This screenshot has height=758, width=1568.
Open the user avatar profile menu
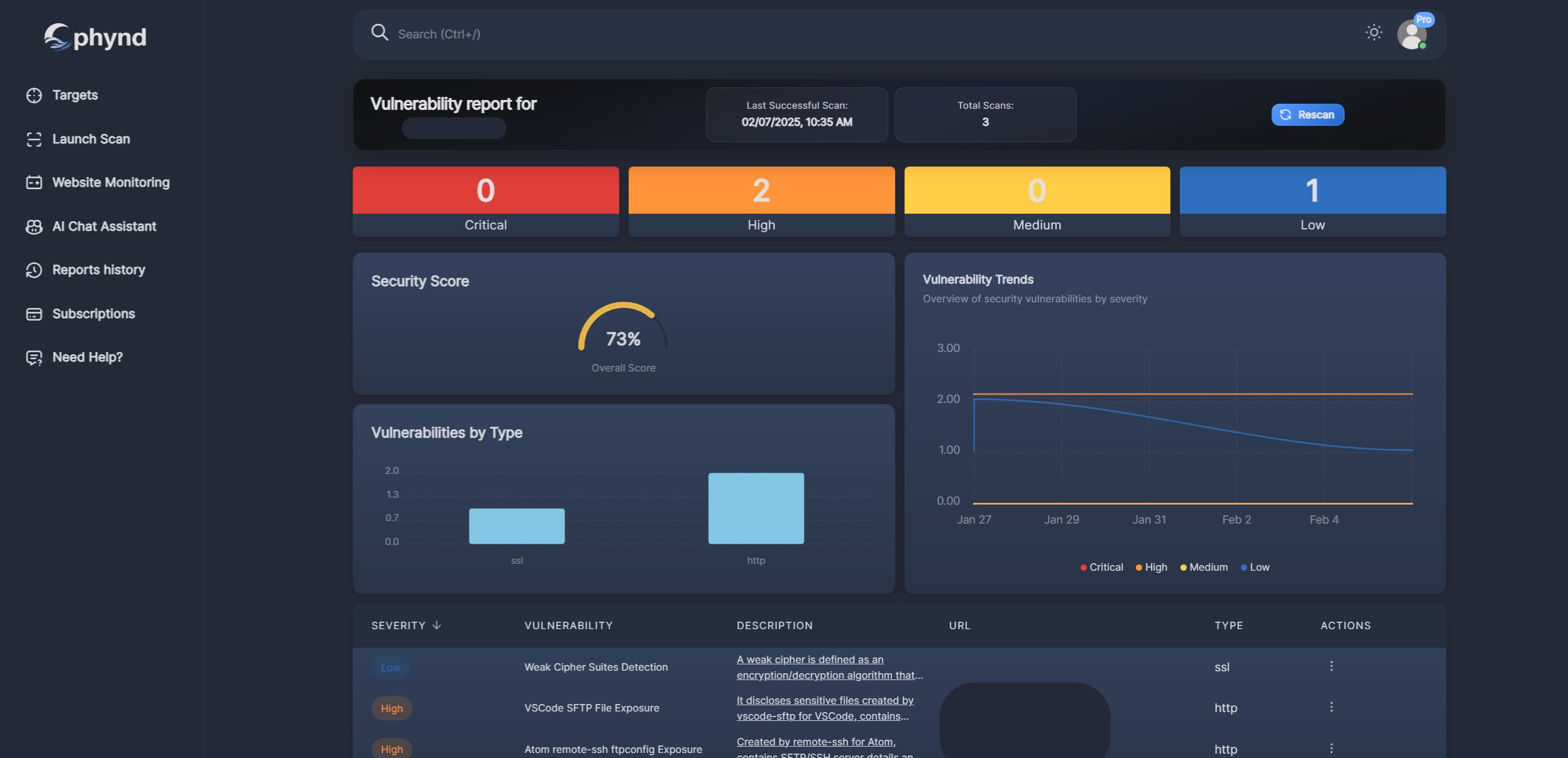coord(1412,34)
